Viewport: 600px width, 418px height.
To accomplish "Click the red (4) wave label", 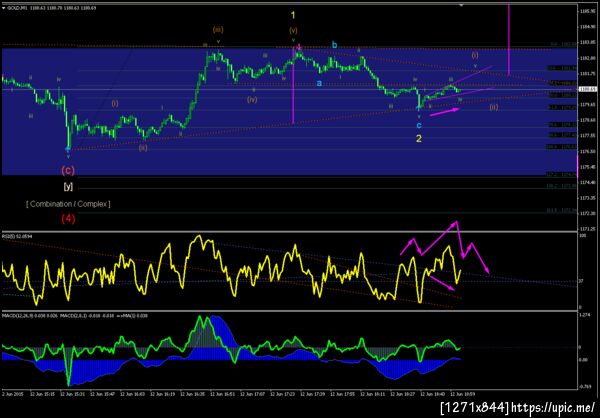I will click(68, 219).
